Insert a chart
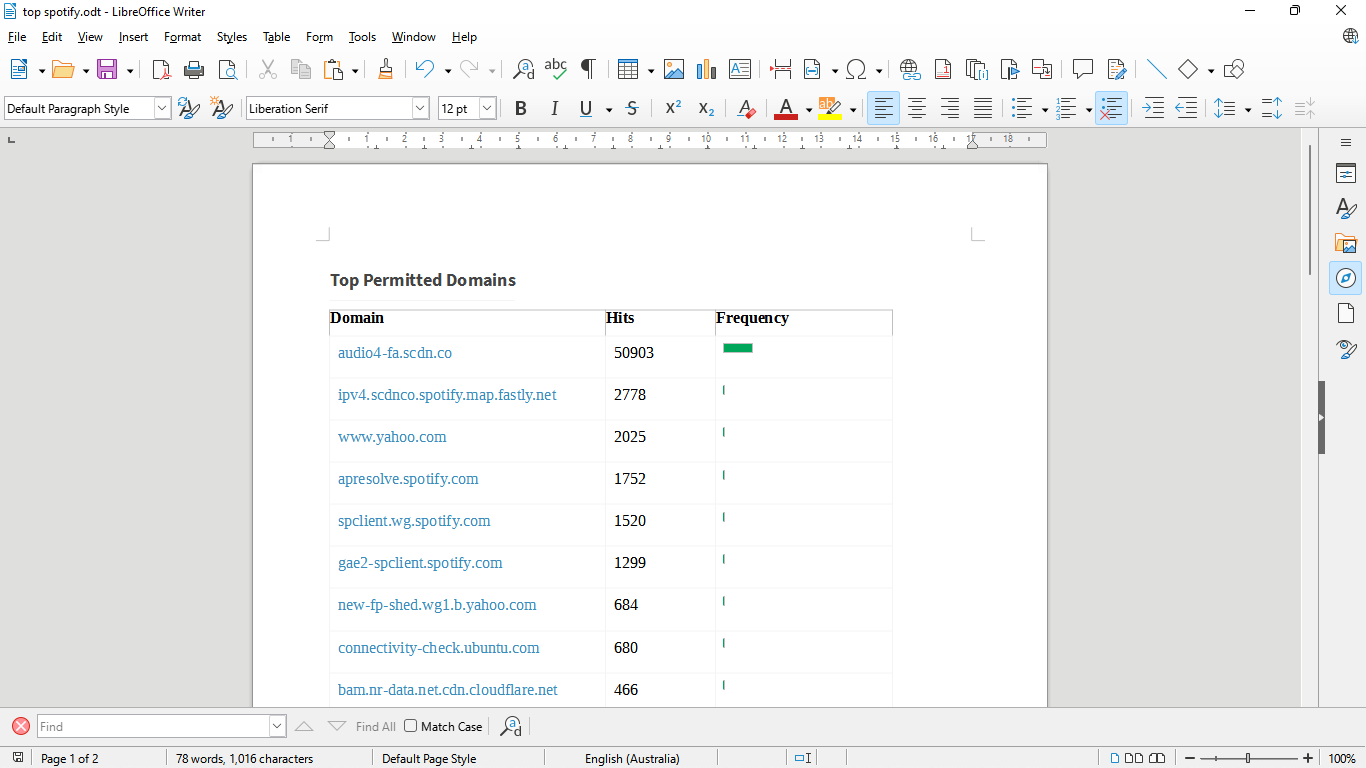 707,69
